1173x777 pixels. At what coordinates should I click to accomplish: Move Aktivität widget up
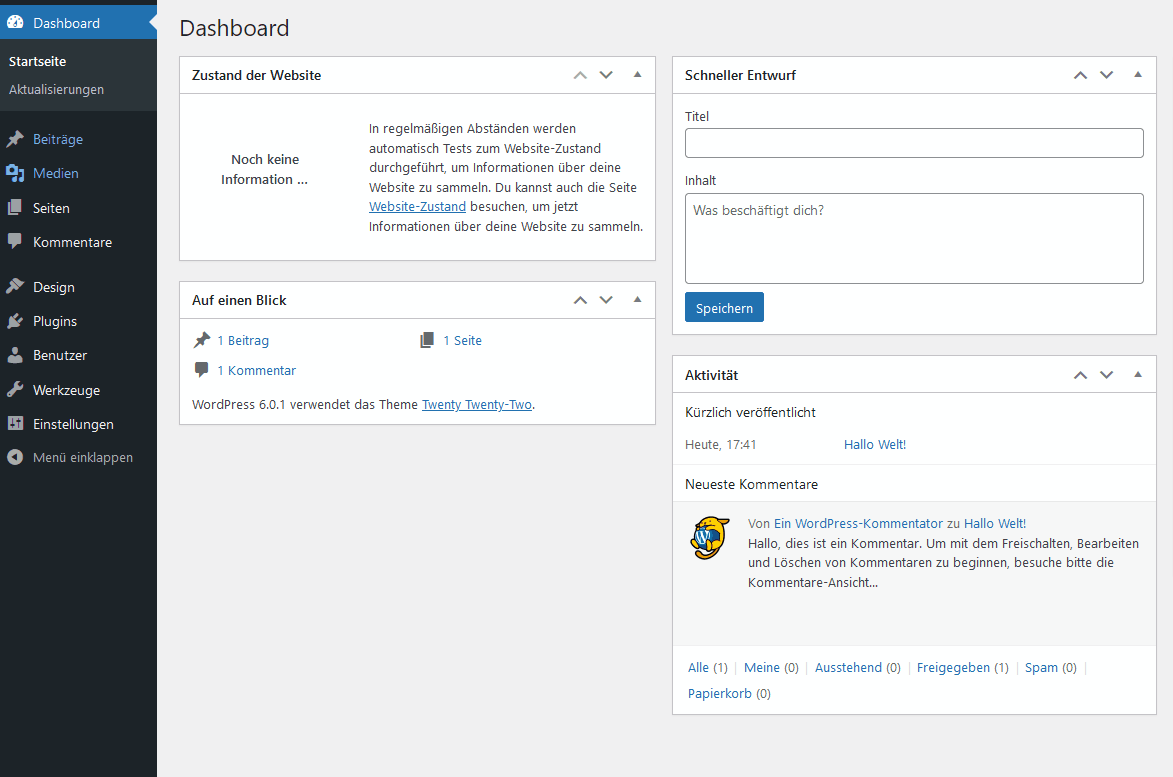1080,375
